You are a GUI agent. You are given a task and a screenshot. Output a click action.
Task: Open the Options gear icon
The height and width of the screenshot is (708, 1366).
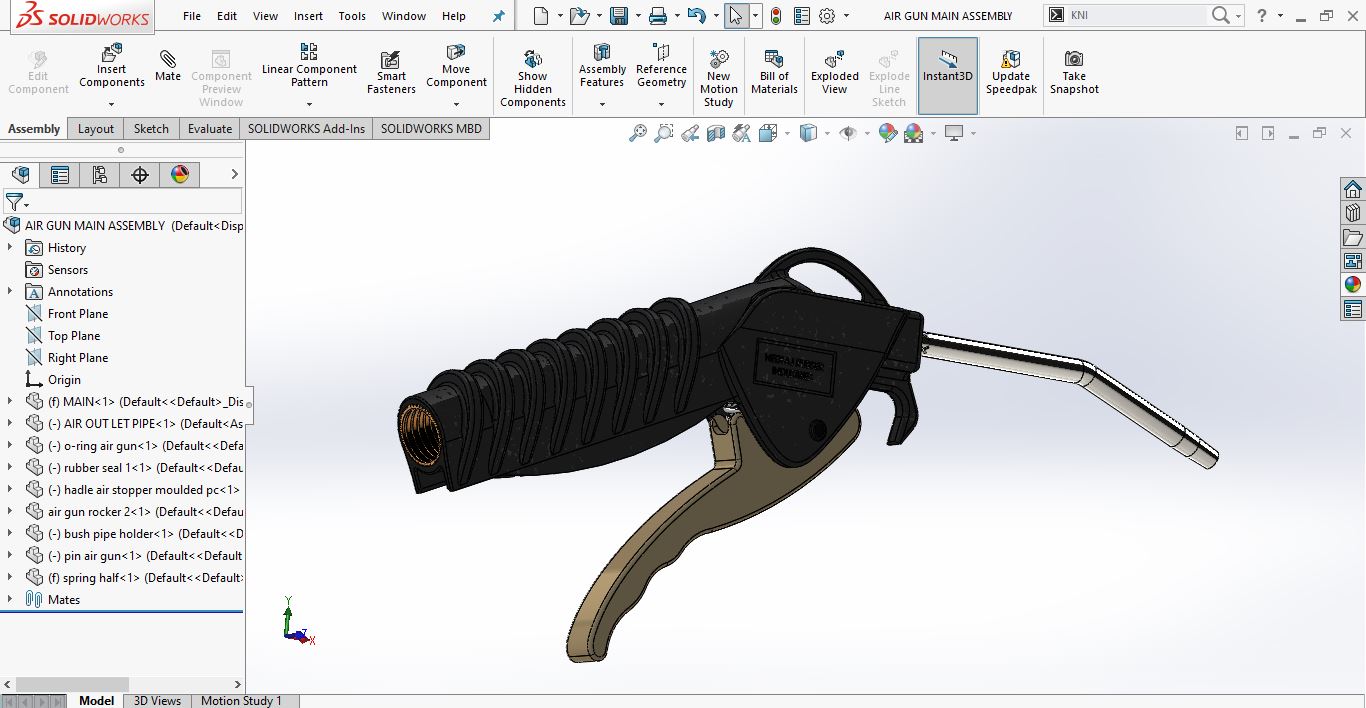(x=827, y=16)
